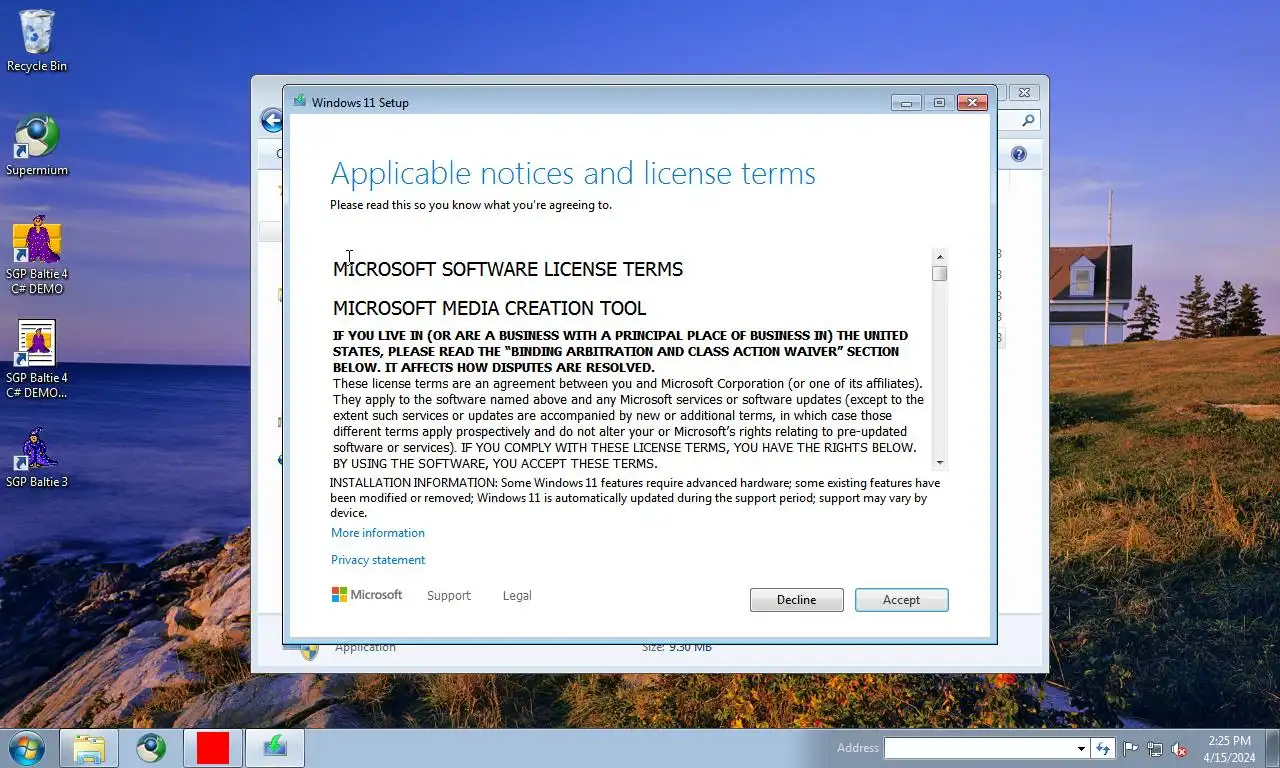Click the Explorer window back arrow
This screenshot has width=1280, height=768.
point(271,121)
